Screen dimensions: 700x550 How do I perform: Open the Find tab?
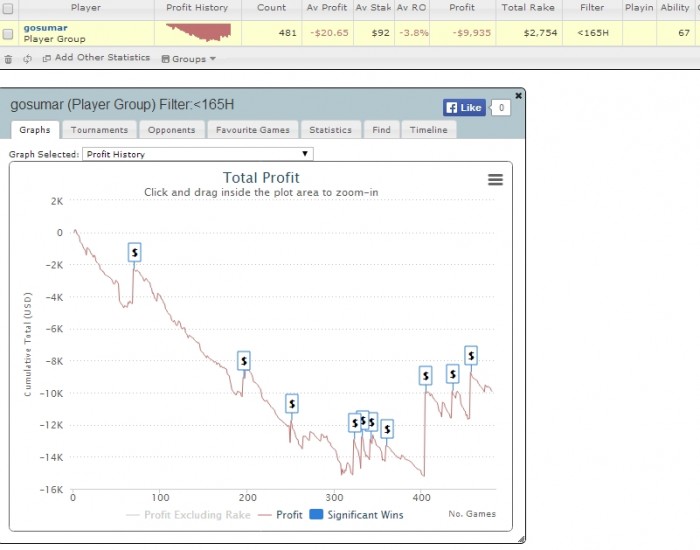(381, 130)
